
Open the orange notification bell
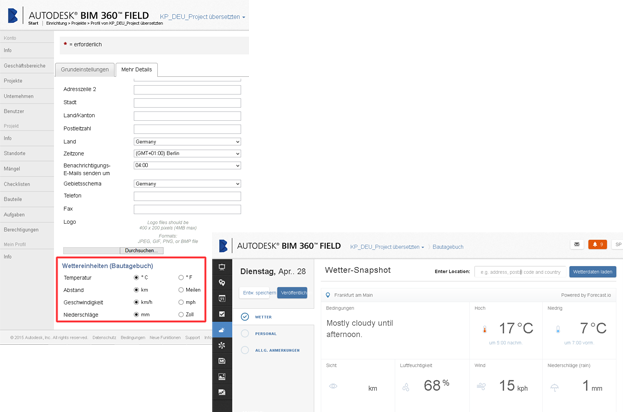[597, 244]
